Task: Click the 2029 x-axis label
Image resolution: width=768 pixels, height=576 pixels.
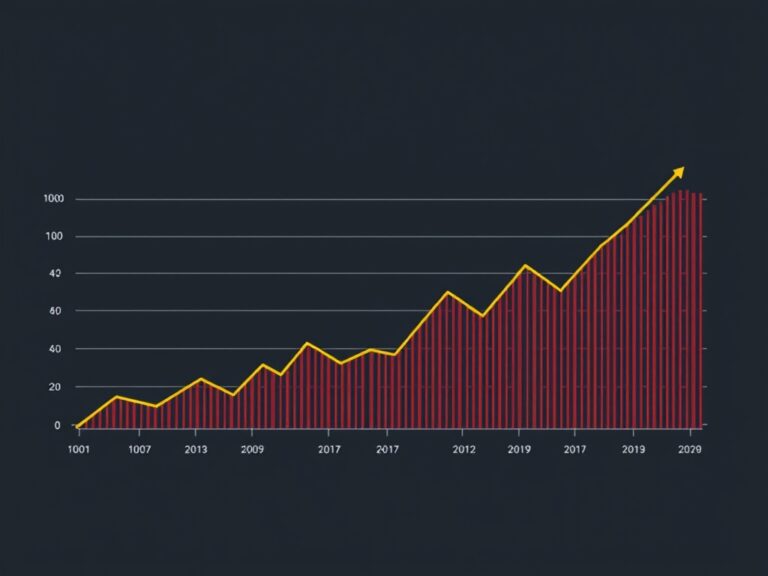Action: [x=689, y=450]
